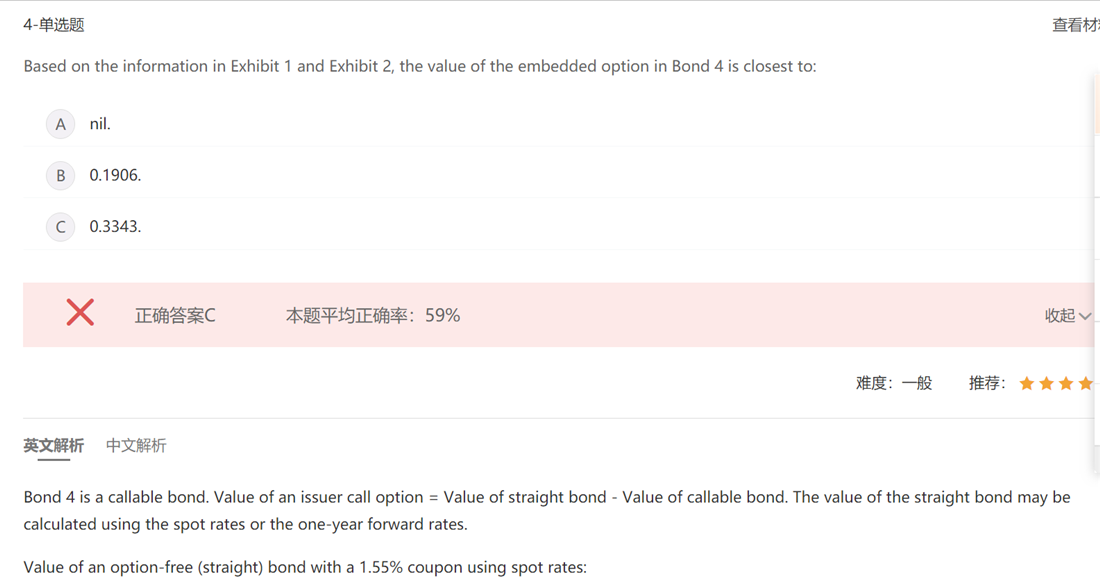Click the red X incorrect icon
The image size is (1100, 585).
(x=80, y=313)
